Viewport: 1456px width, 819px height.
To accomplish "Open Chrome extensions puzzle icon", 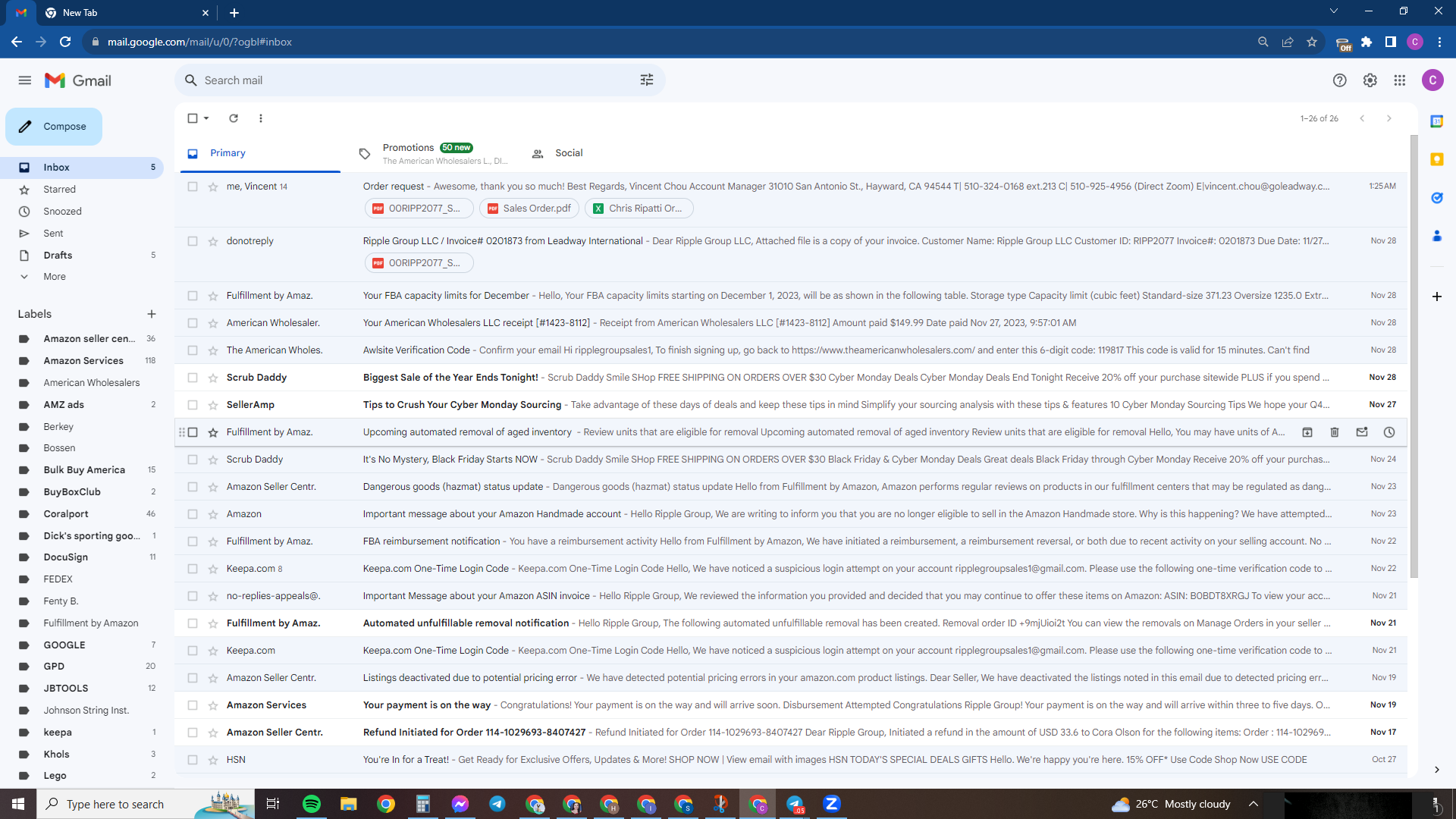I will (x=1367, y=42).
